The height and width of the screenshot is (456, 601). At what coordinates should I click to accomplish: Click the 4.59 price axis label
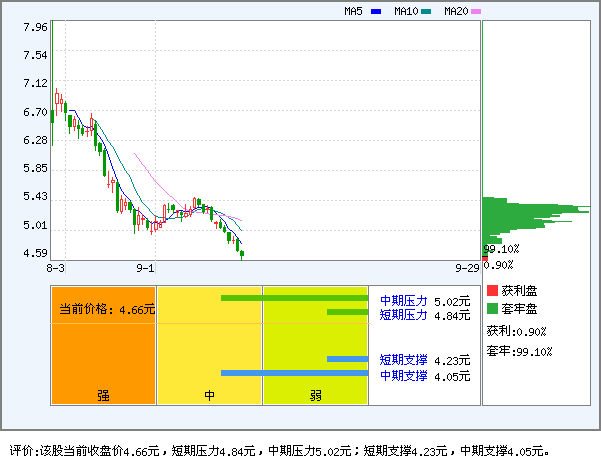click(35, 253)
